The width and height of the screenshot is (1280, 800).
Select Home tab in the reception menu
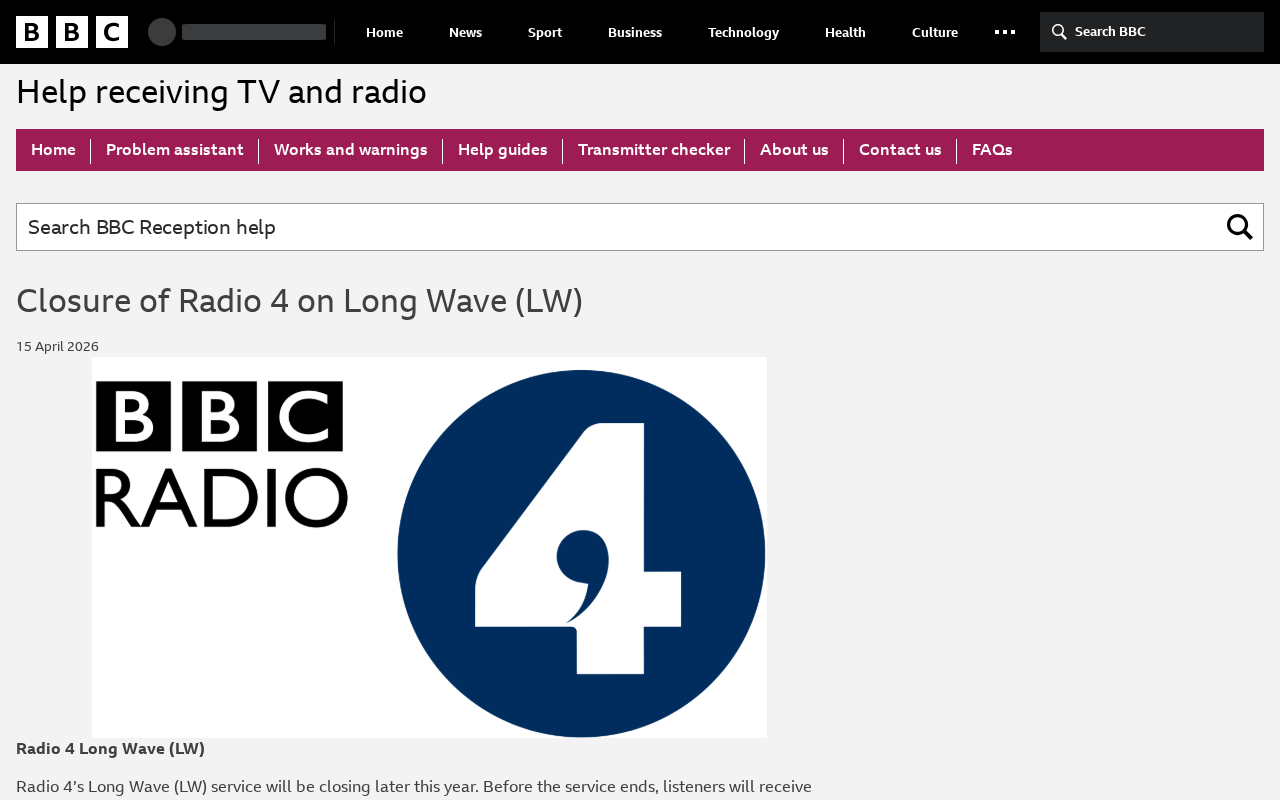click(53, 150)
